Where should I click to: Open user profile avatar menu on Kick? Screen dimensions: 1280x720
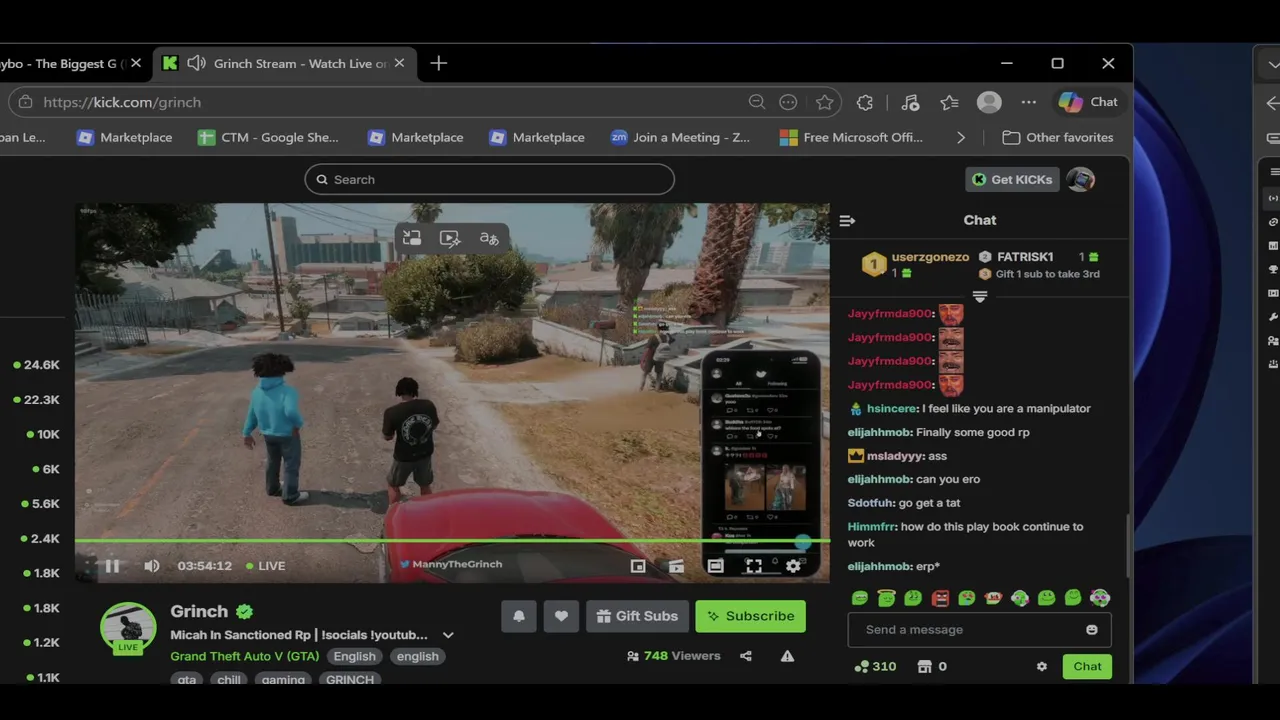(x=1080, y=180)
